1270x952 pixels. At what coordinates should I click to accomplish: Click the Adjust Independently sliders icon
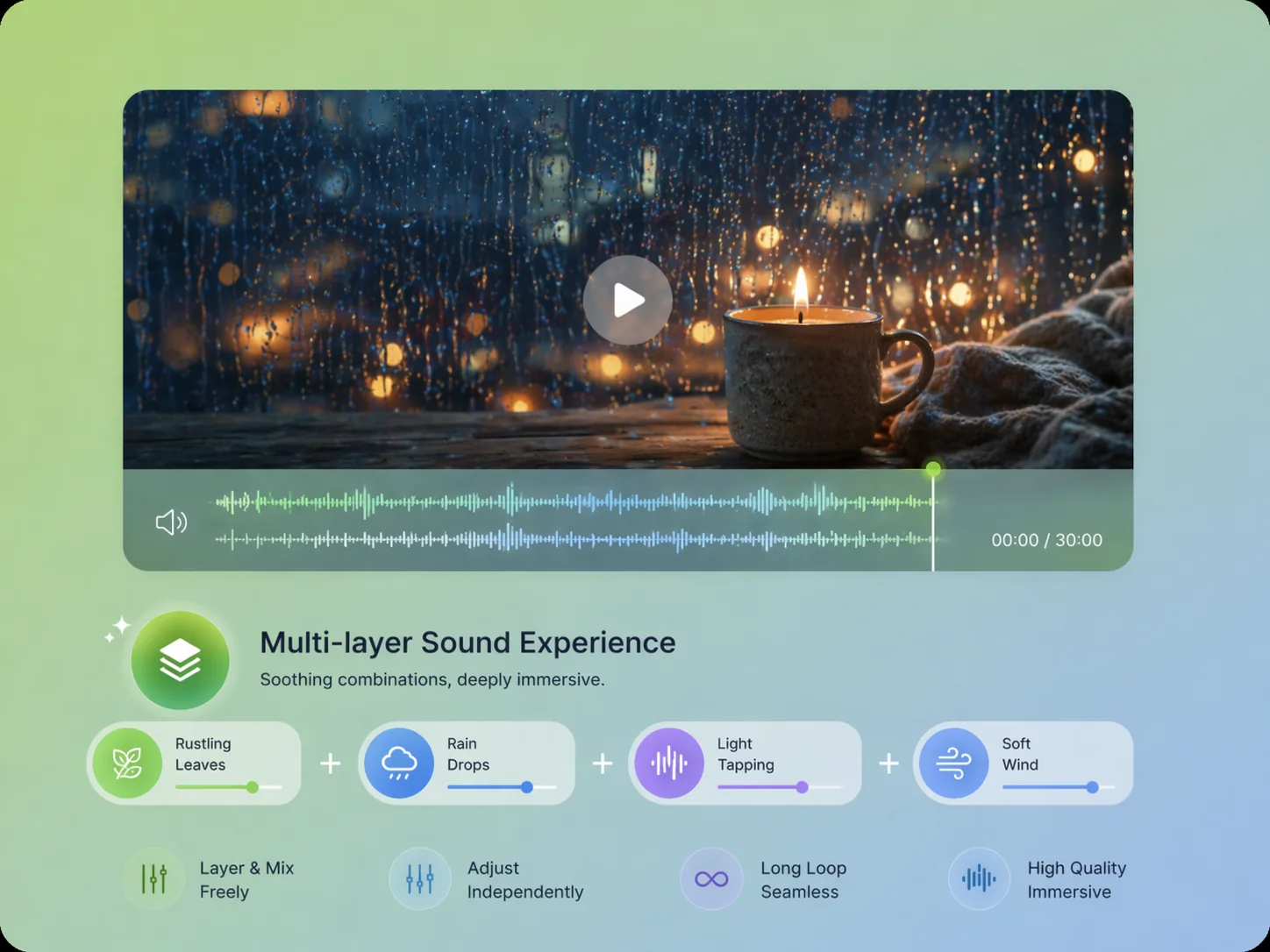point(419,878)
